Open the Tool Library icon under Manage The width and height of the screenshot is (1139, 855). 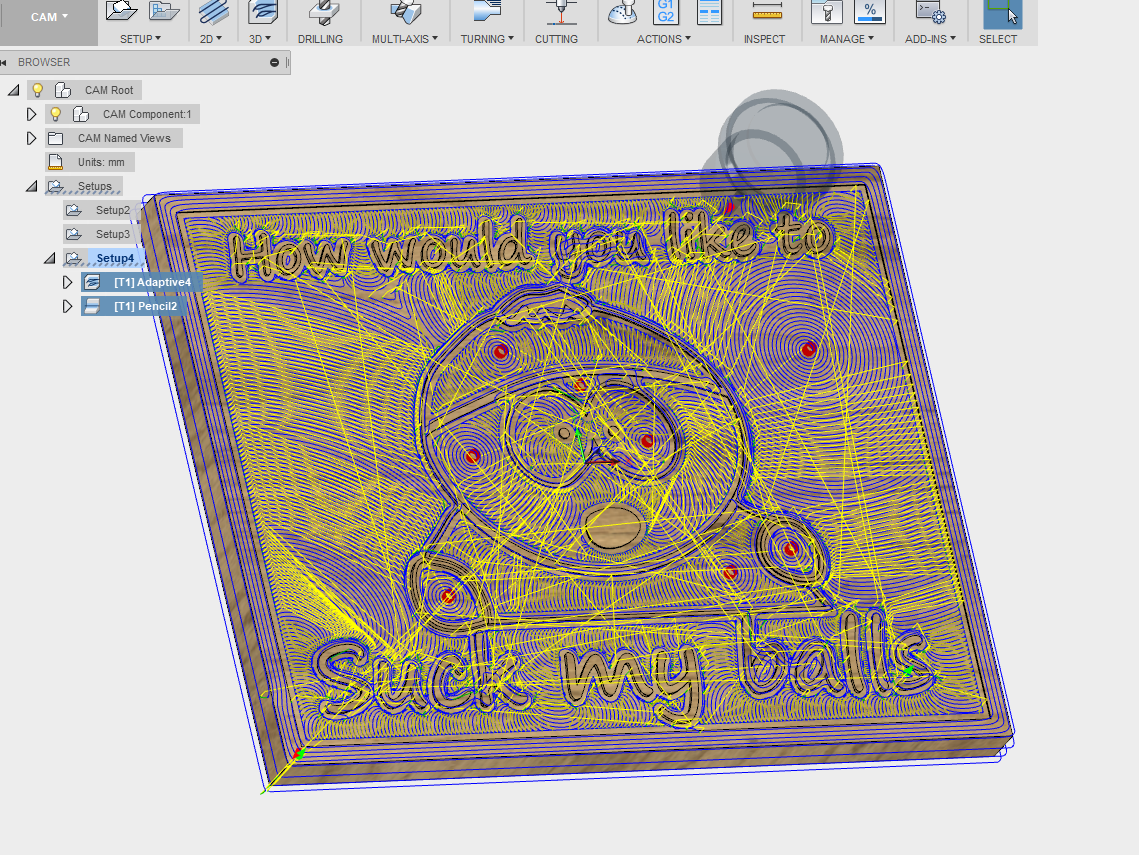coord(825,12)
